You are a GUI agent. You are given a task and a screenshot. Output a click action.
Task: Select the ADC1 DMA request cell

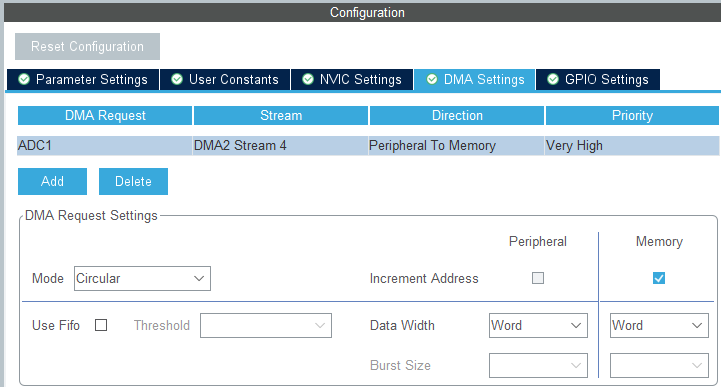pos(105,146)
